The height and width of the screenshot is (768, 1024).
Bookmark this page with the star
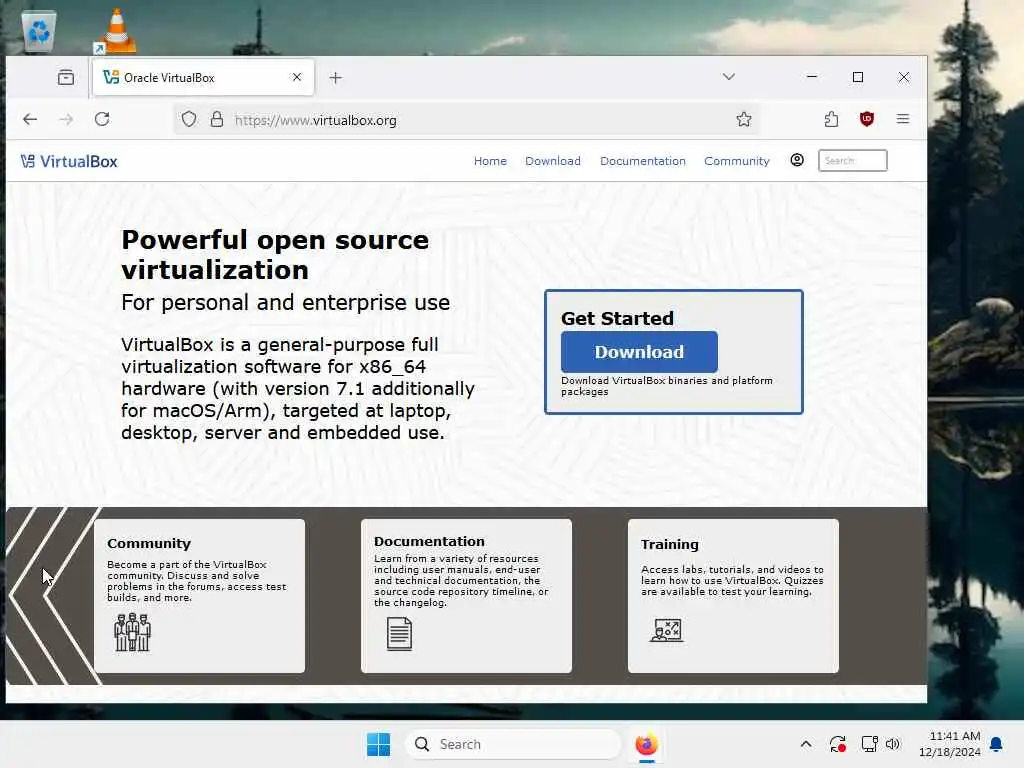744,120
